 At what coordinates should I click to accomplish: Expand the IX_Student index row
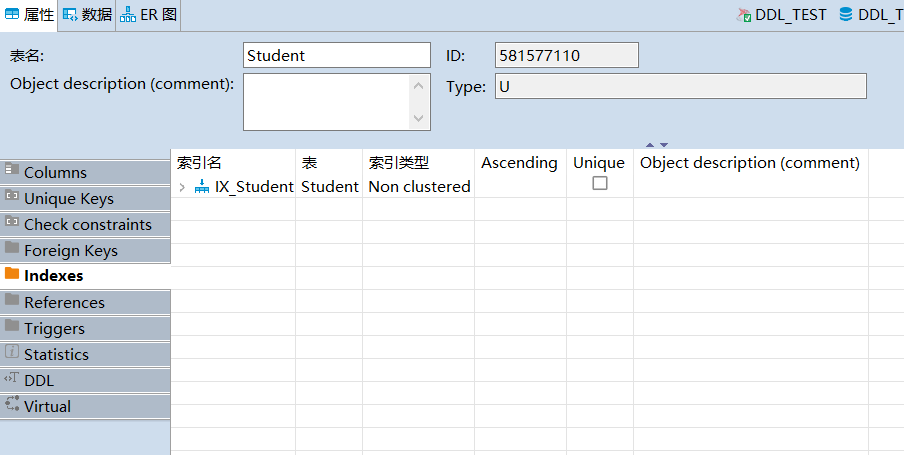tap(182, 187)
